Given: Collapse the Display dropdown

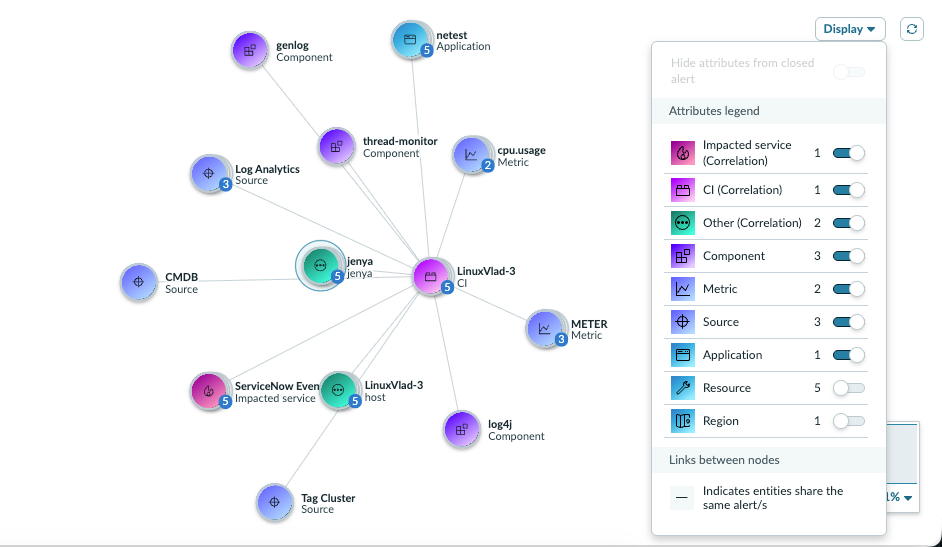Looking at the screenshot, I should click(849, 29).
